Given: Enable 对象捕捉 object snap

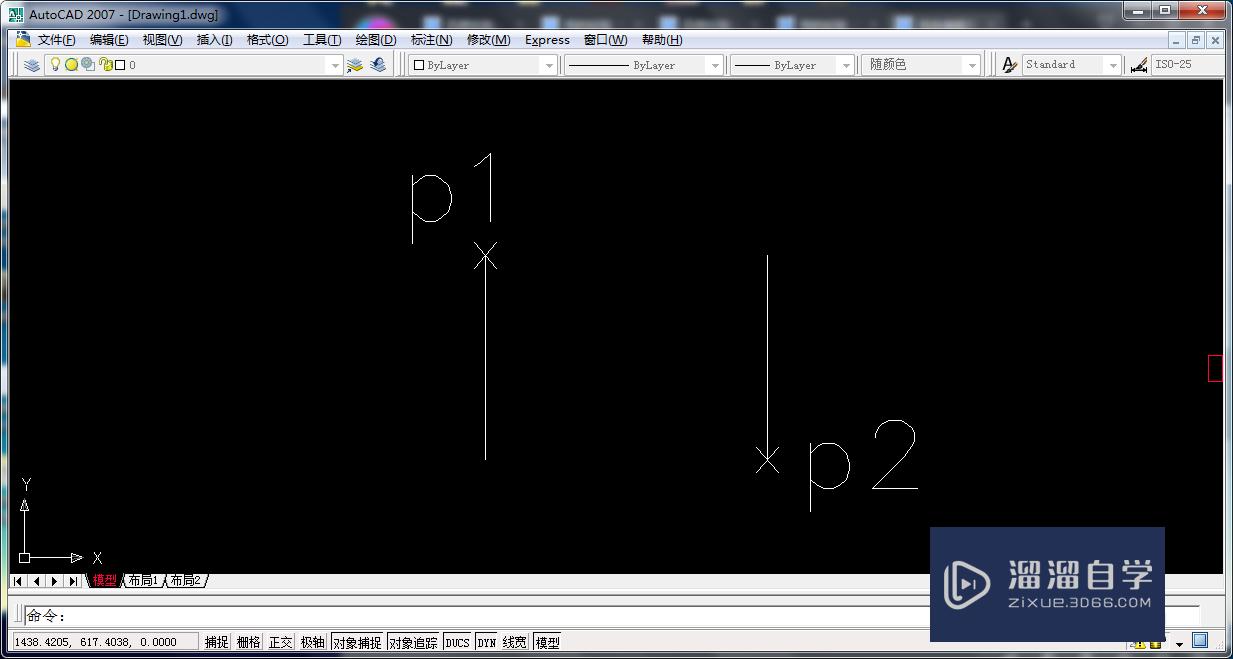Looking at the screenshot, I should (356, 642).
